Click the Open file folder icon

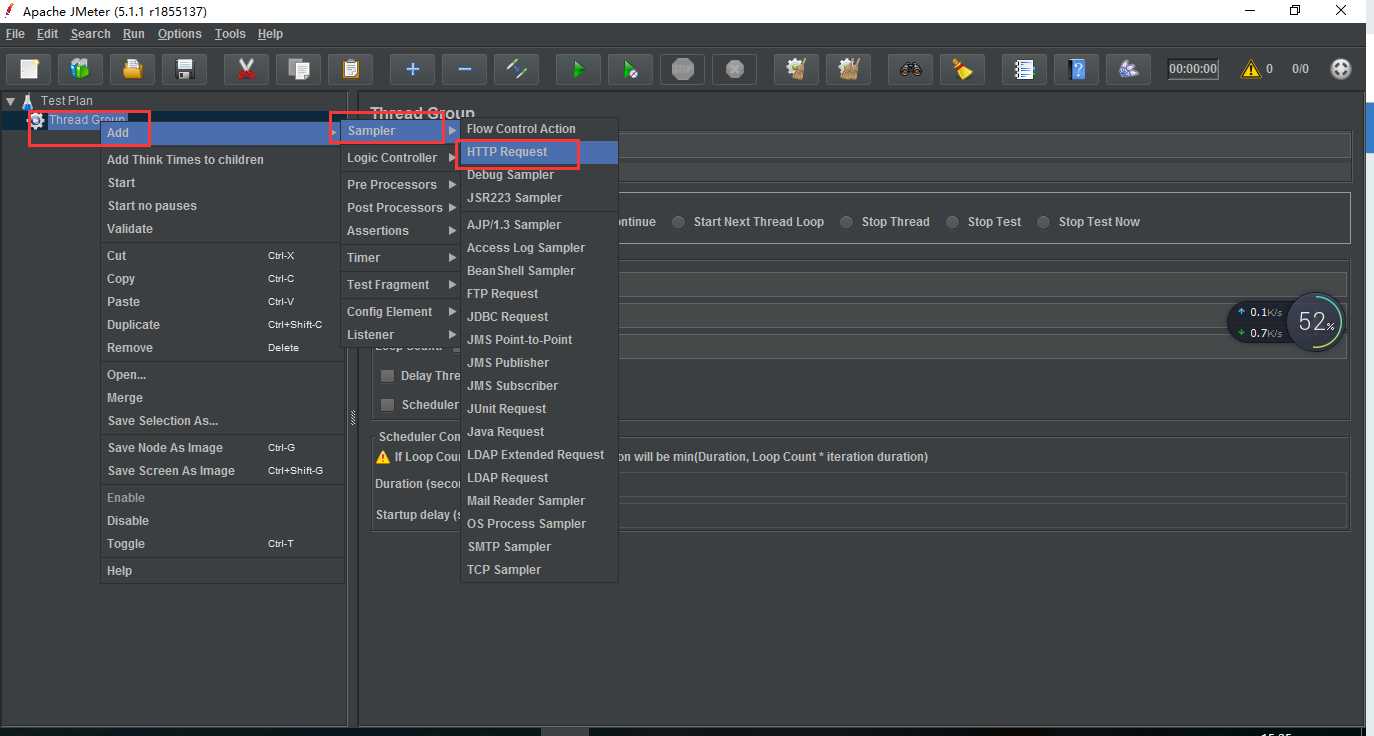click(x=132, y=69)
